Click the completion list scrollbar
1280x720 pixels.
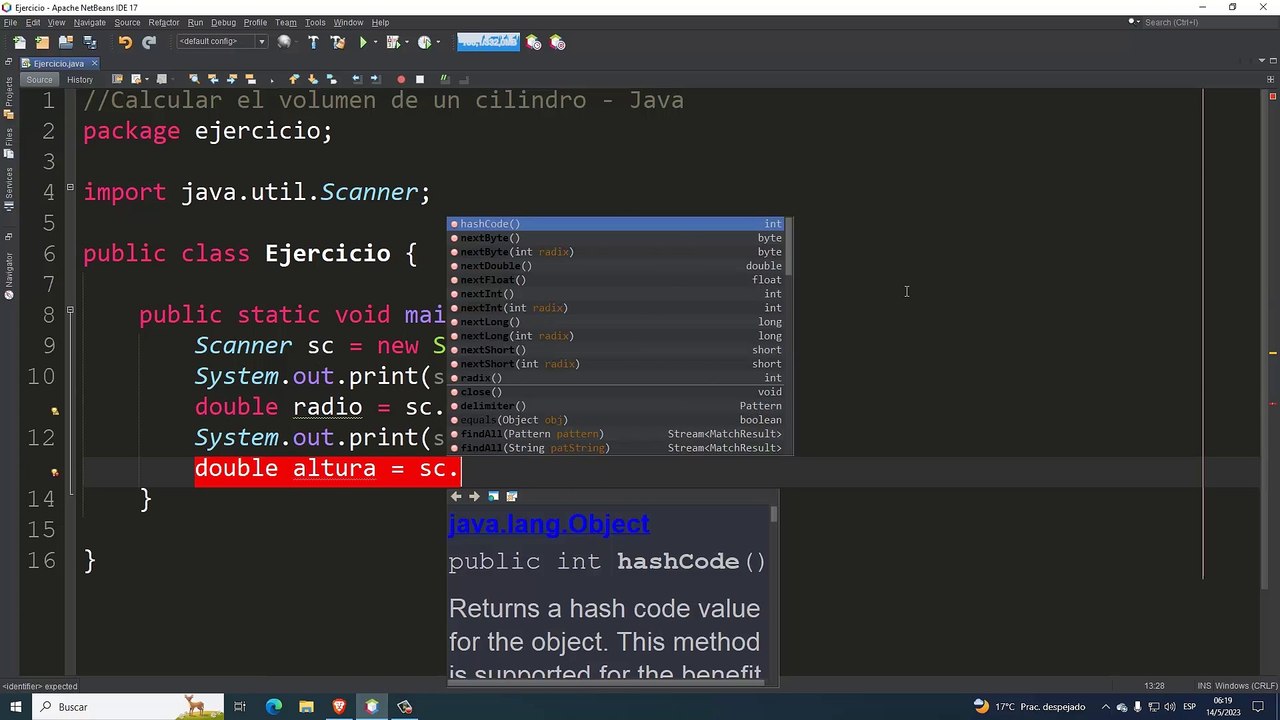tap(789, 248)
